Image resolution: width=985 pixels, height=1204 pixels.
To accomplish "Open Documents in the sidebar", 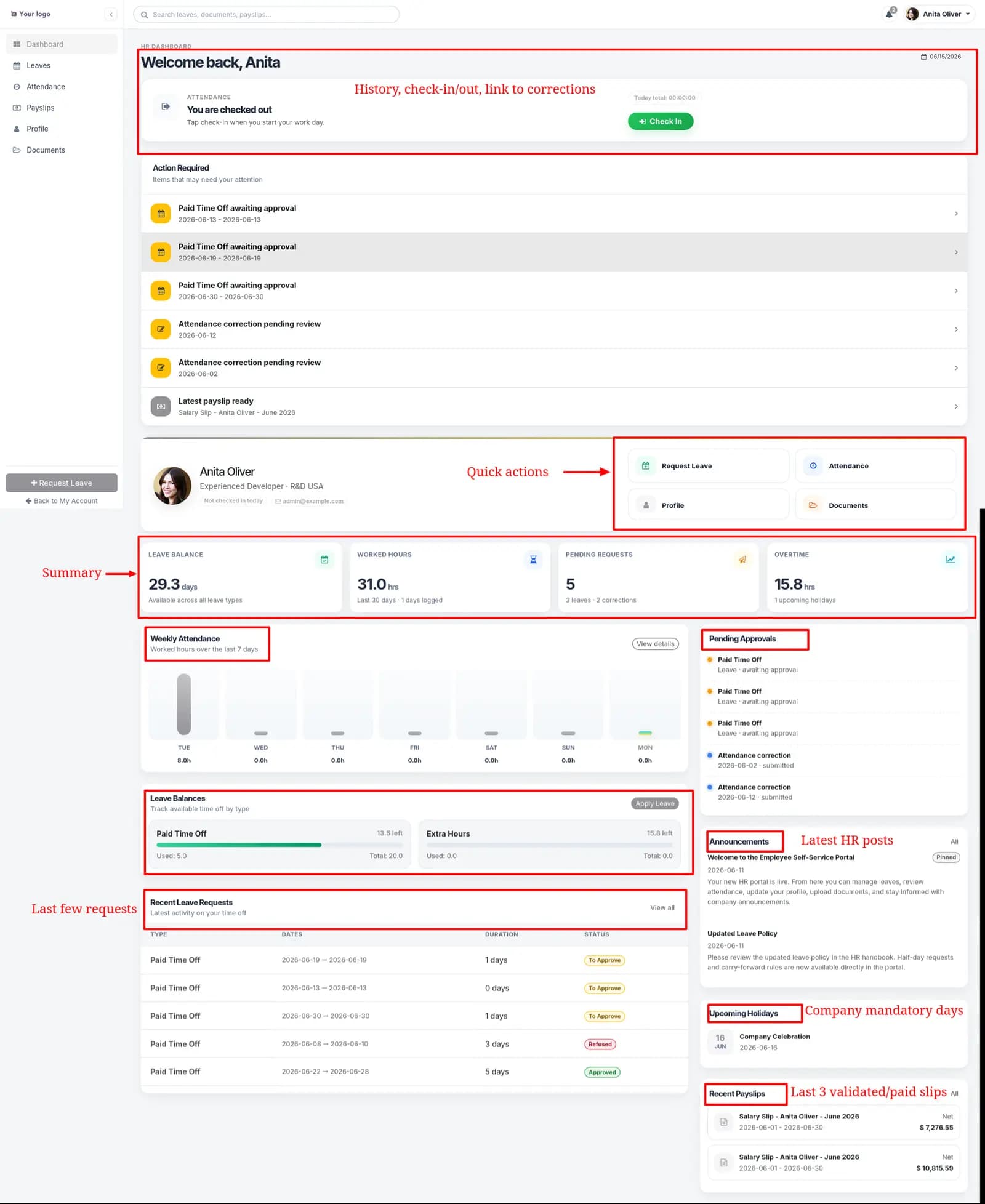I will pos(62,150).
